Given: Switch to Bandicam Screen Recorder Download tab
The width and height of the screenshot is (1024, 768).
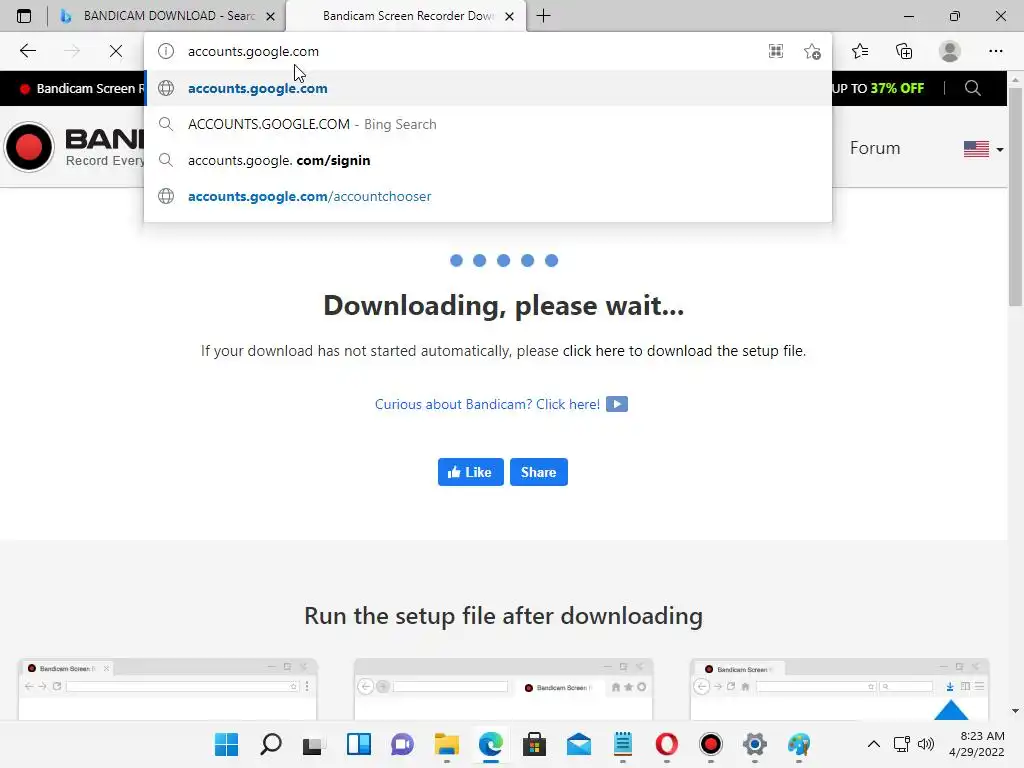Looking at the screenshot, I should tap(408, 16).
